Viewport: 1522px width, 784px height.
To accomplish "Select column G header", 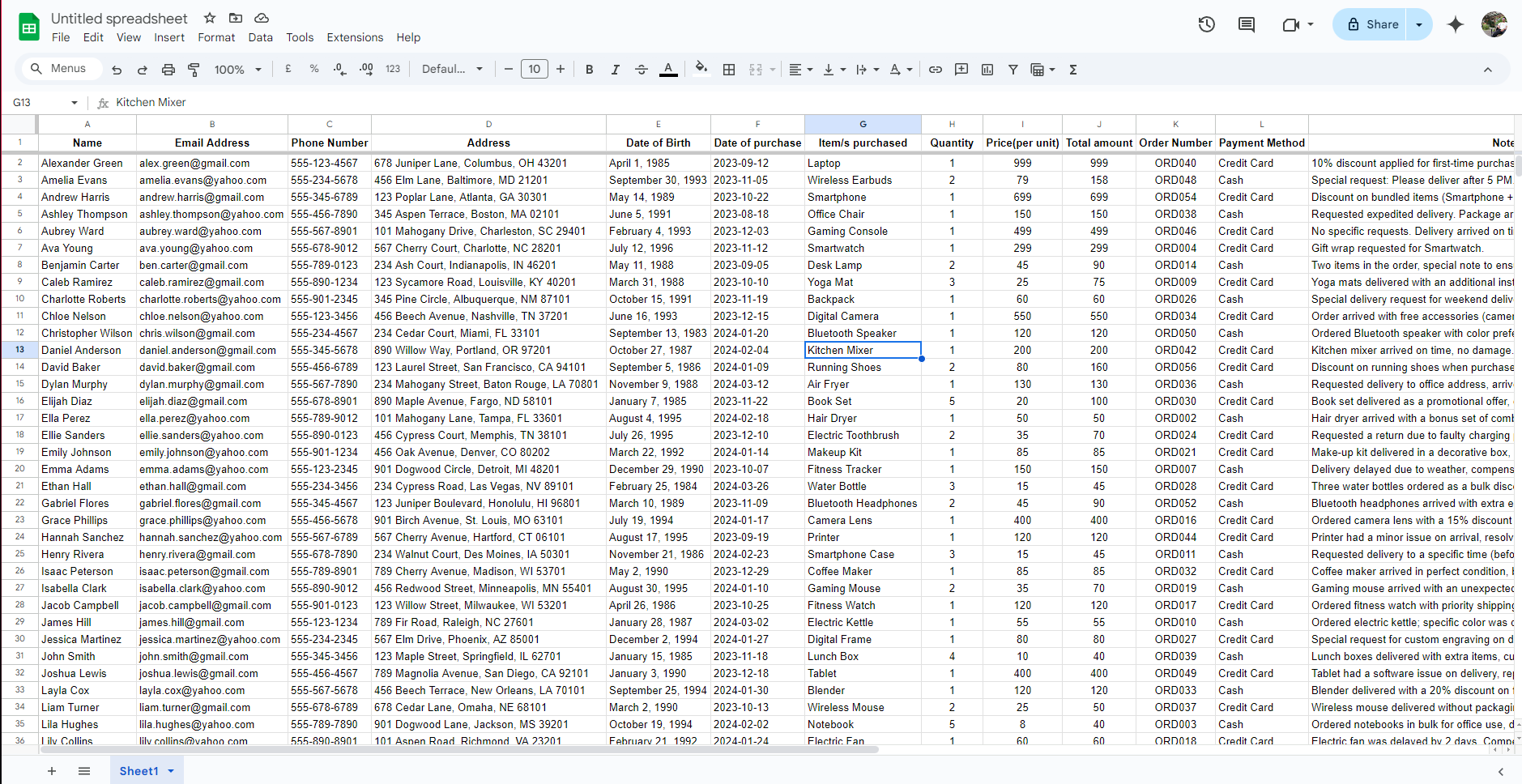I will tap(863, 124).
